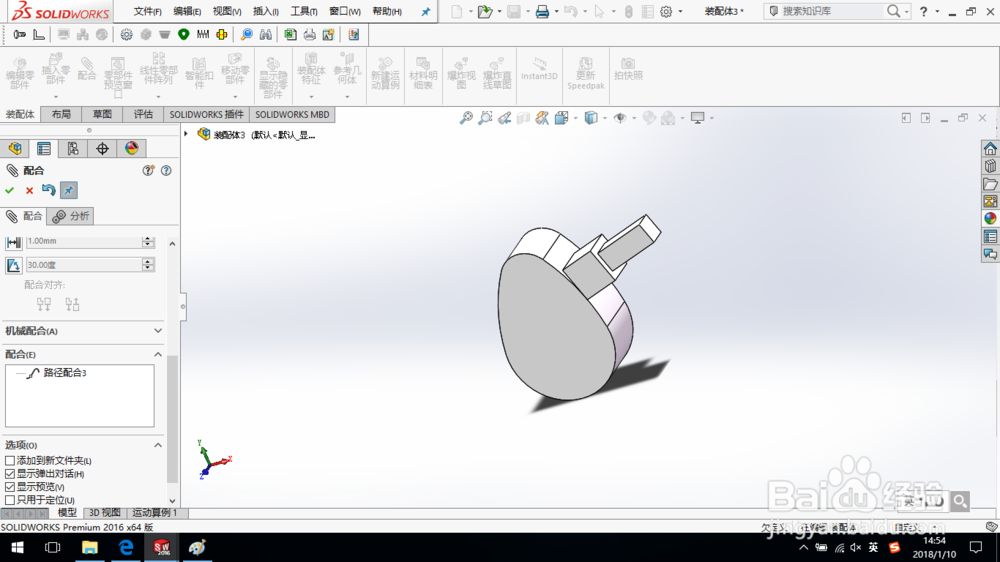This screenshot has width=1000, height=562.
Task: Adjust the distance value spinner
Action: click(x=148, y=241)
